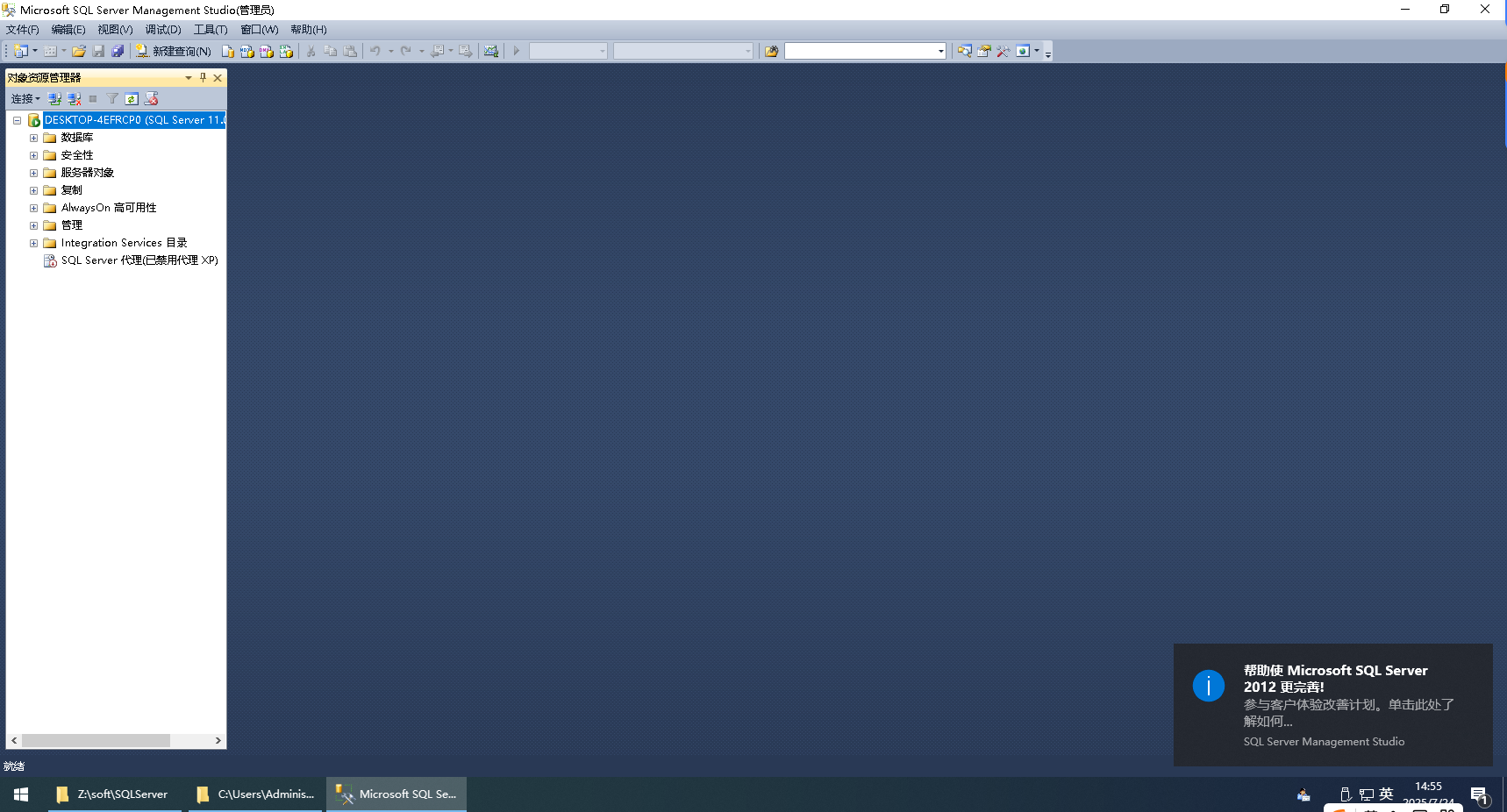Click the Object Explorer search window icon

(x=965, y=51)
